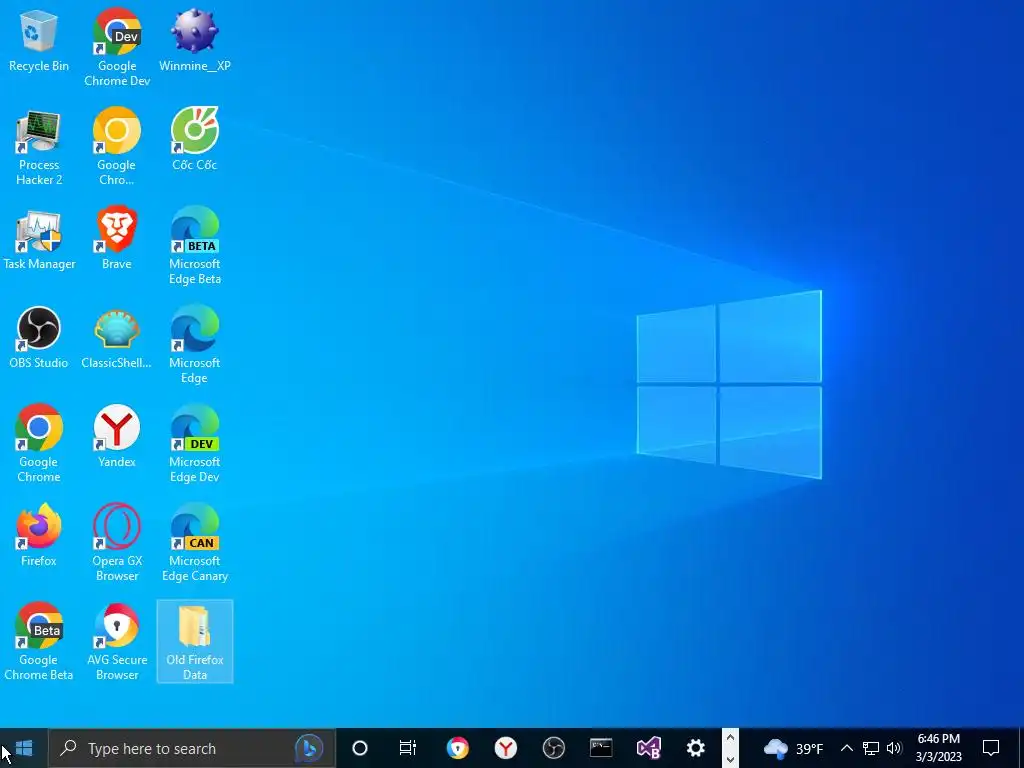Open Cortana from the taskbar
The width and height of the screenshot is (1024, 768).
[360, 748]
